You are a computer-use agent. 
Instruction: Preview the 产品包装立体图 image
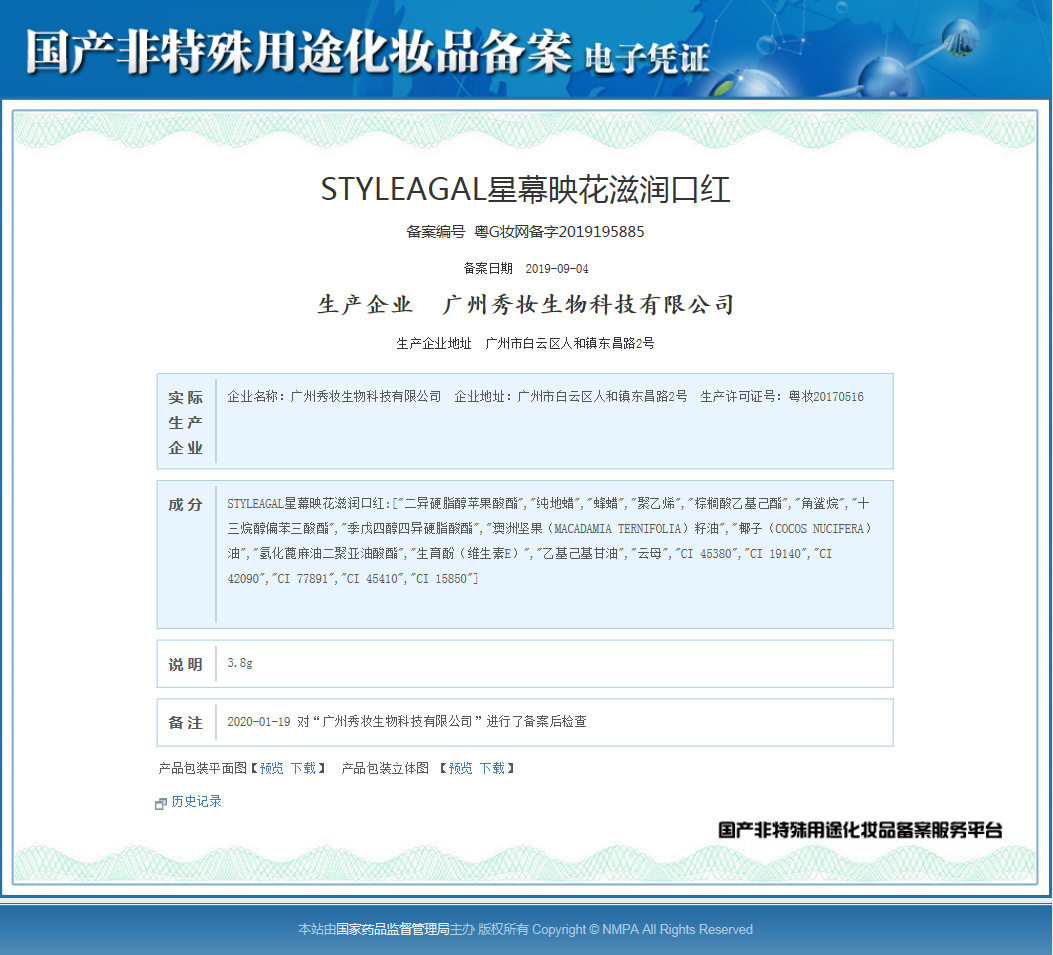pyautogui.click(x=460, y=768)
